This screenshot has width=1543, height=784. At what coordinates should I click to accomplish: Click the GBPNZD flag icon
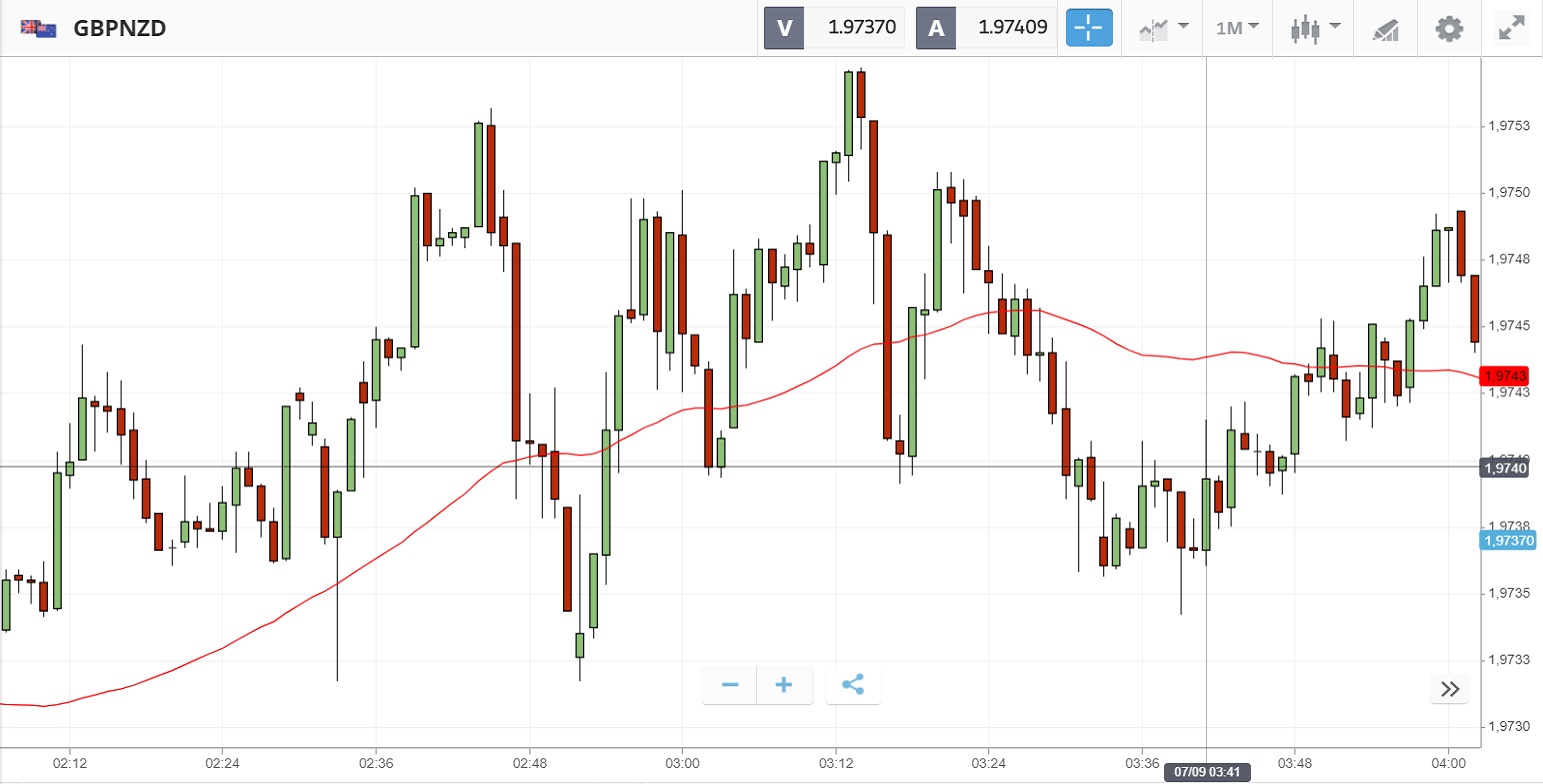(x=38, y=28)
